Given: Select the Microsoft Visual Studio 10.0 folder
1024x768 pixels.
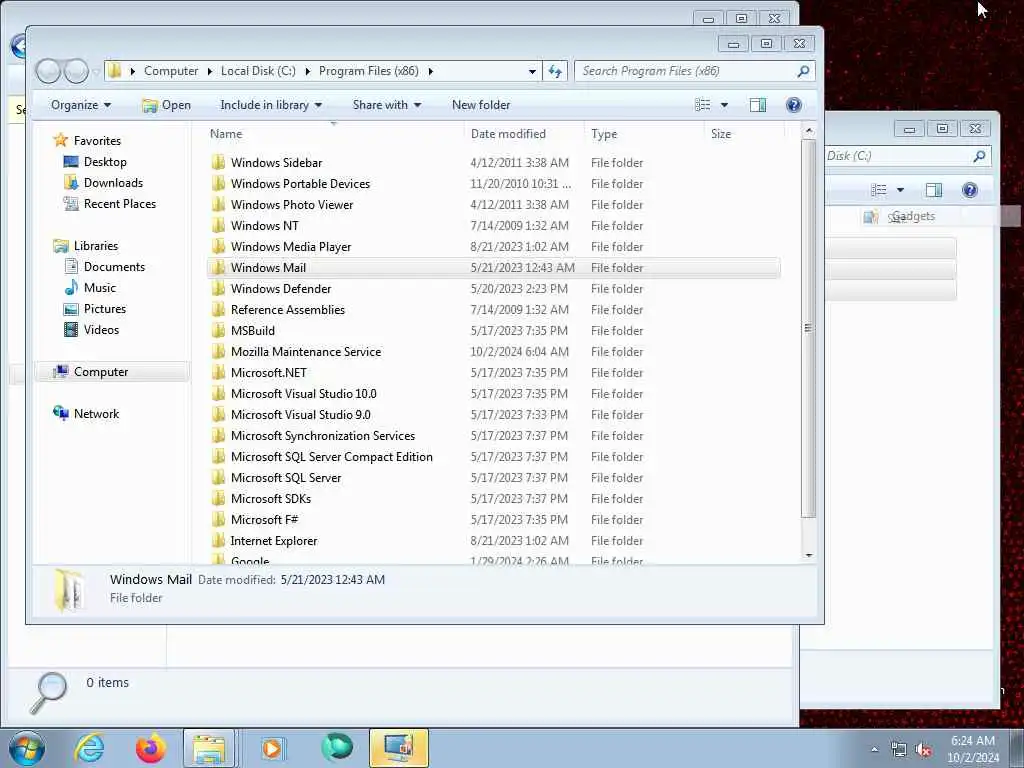Looking at the screenshot, I should tap(304, 393).
